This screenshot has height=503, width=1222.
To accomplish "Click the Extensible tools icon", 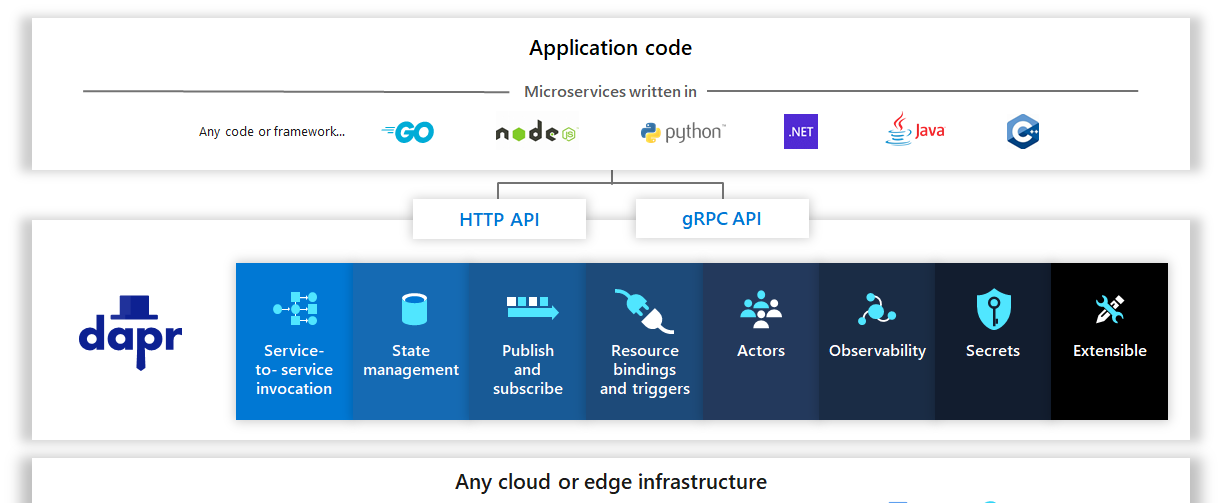I will 1110,310.
